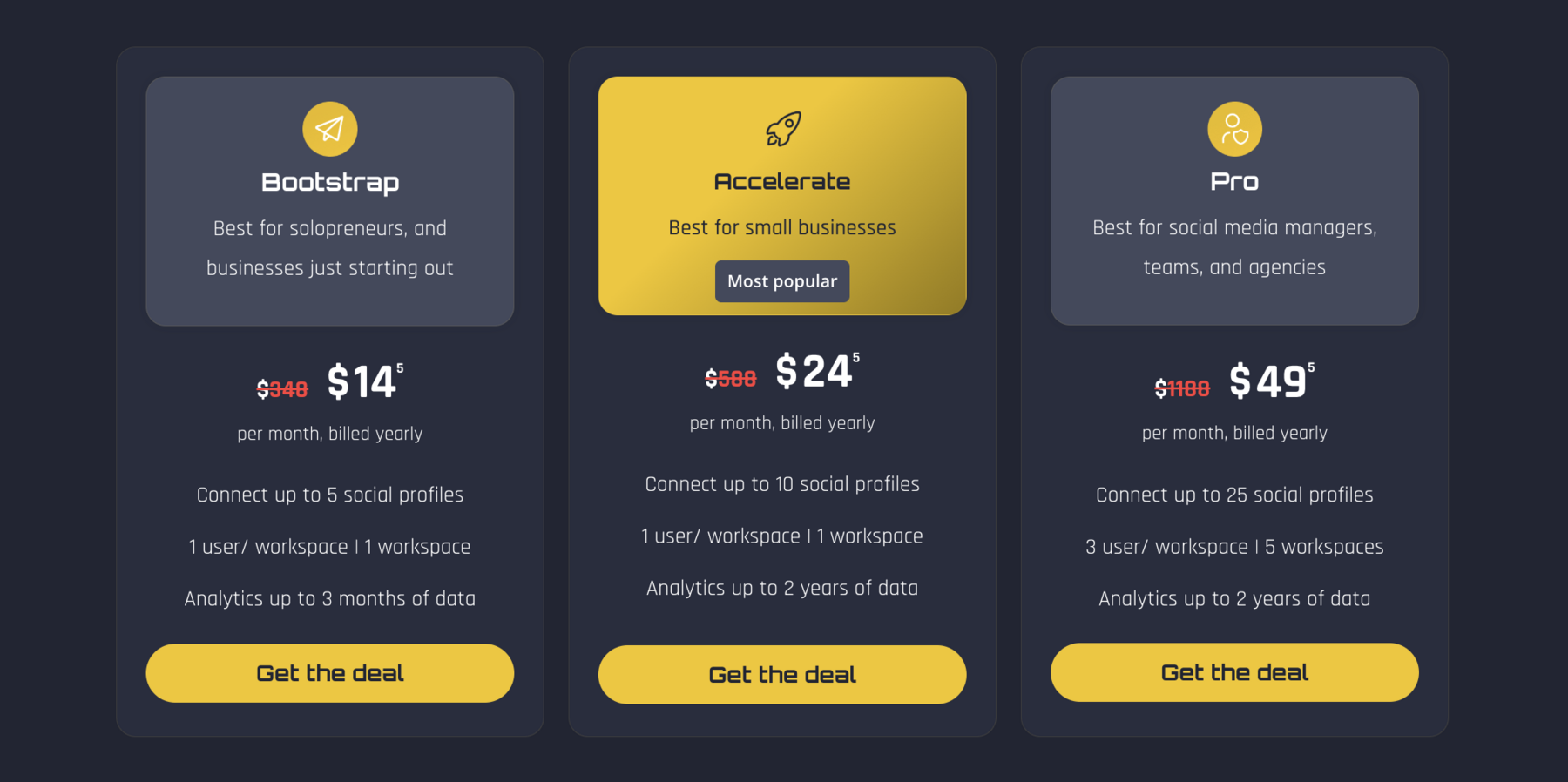Click the Most popular badge
Screen dimensions: 1568x782
[782, 281]
